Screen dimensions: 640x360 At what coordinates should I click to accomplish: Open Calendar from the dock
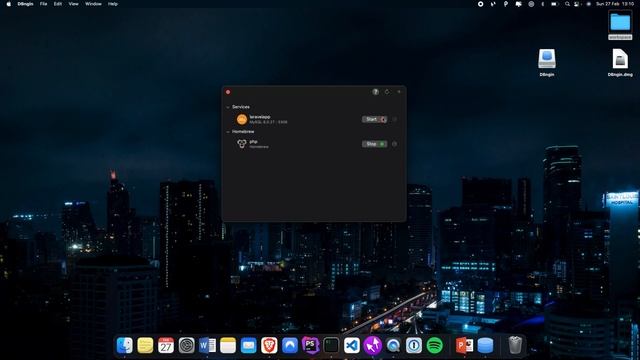pyautogui.click(x=166, y=346)
